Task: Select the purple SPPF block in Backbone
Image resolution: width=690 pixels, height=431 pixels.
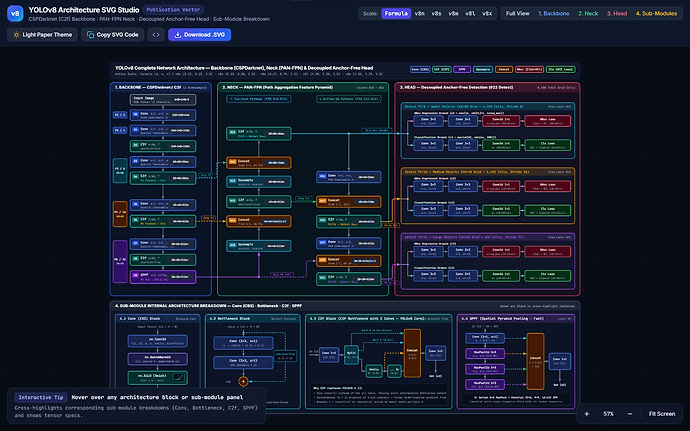Action: pyautogui.click(x=163, y=277)
